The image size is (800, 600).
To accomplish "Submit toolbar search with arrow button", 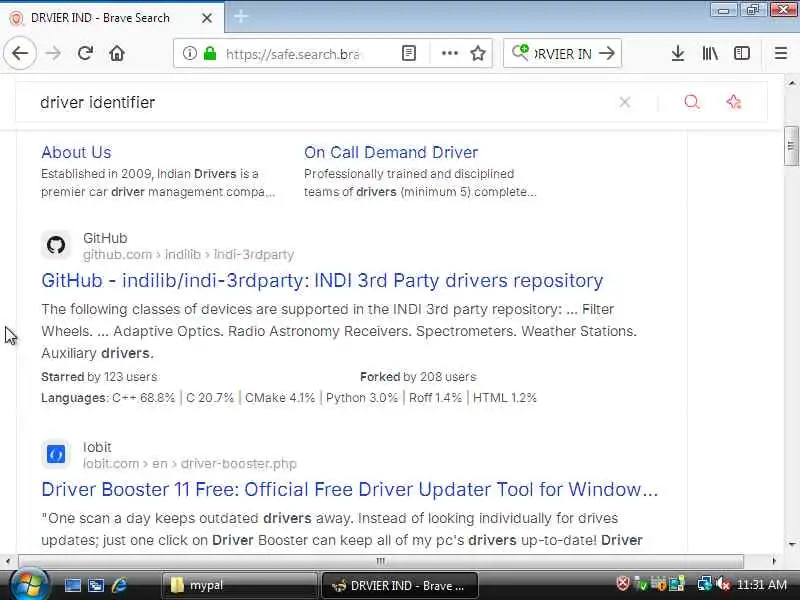I will pos(607,53).
